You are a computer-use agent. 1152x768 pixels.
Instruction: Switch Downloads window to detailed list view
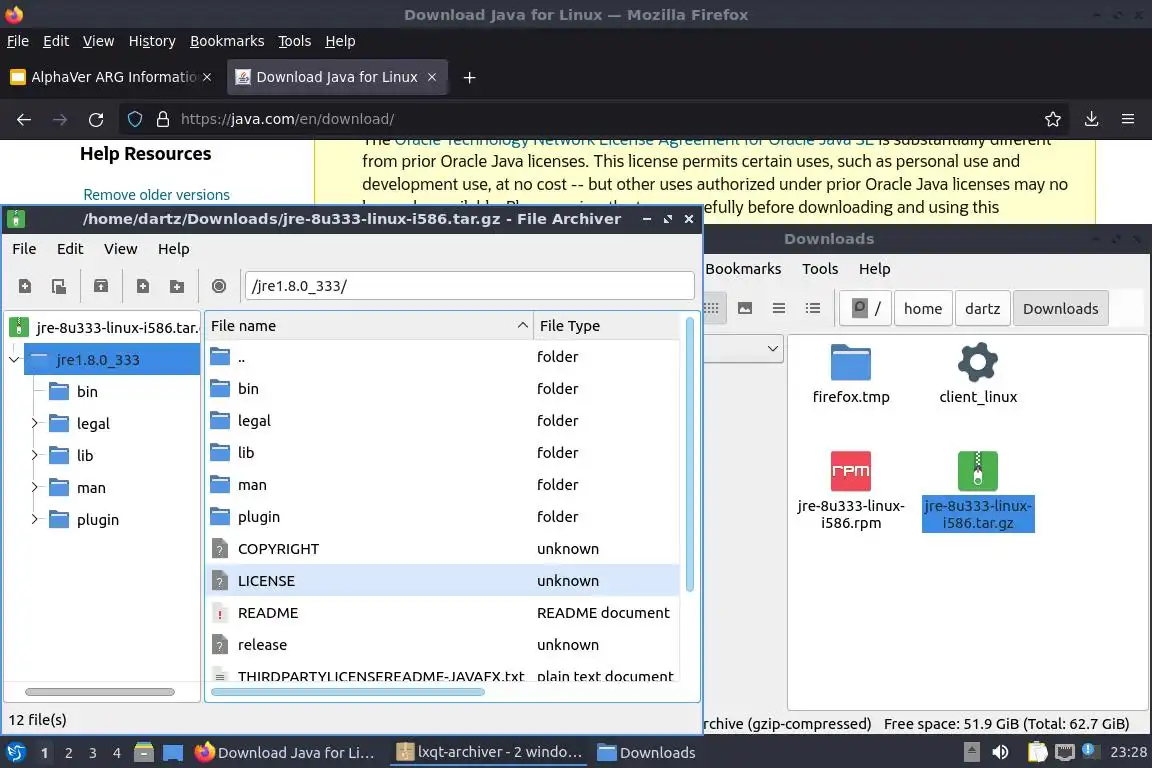pos(813,308)
